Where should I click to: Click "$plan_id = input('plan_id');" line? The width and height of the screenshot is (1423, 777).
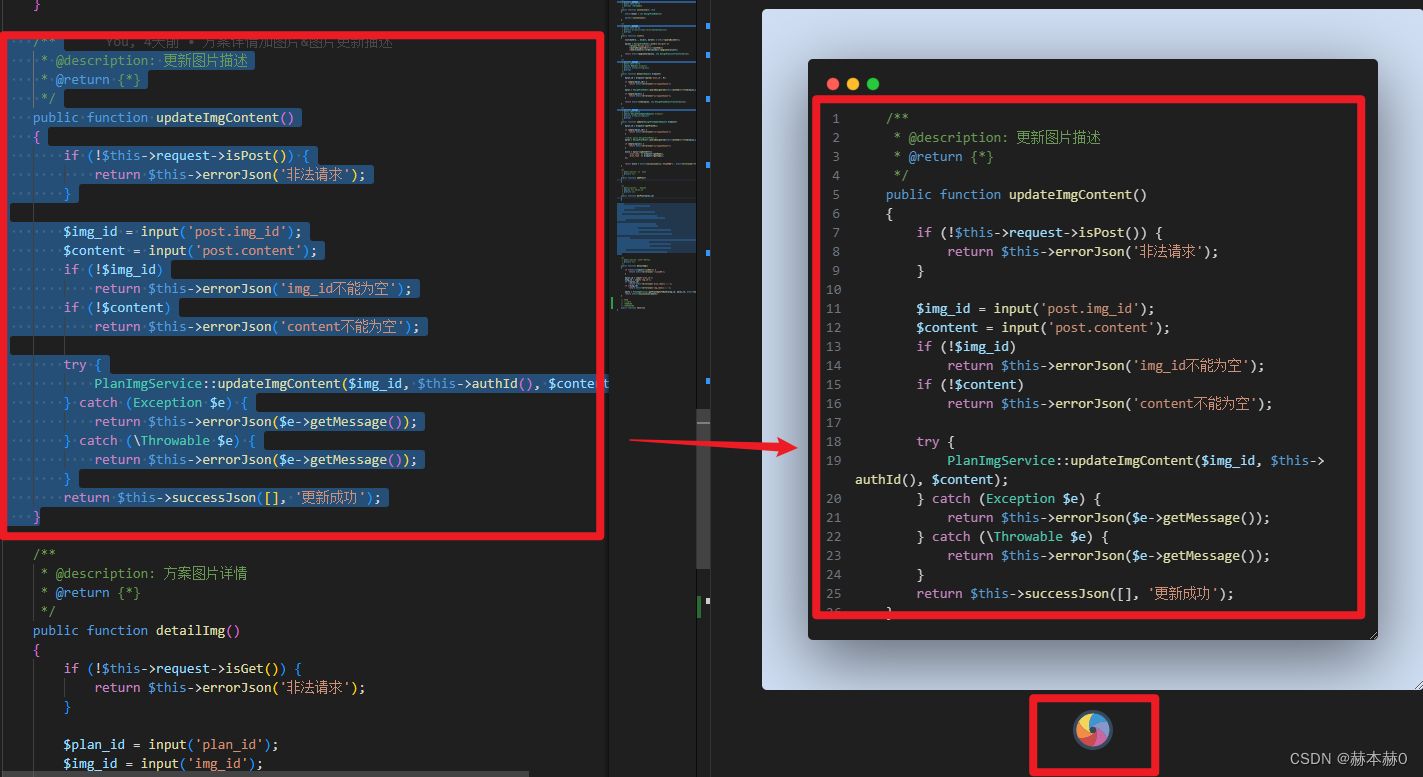pyautogui.click(x=171, y=745)
